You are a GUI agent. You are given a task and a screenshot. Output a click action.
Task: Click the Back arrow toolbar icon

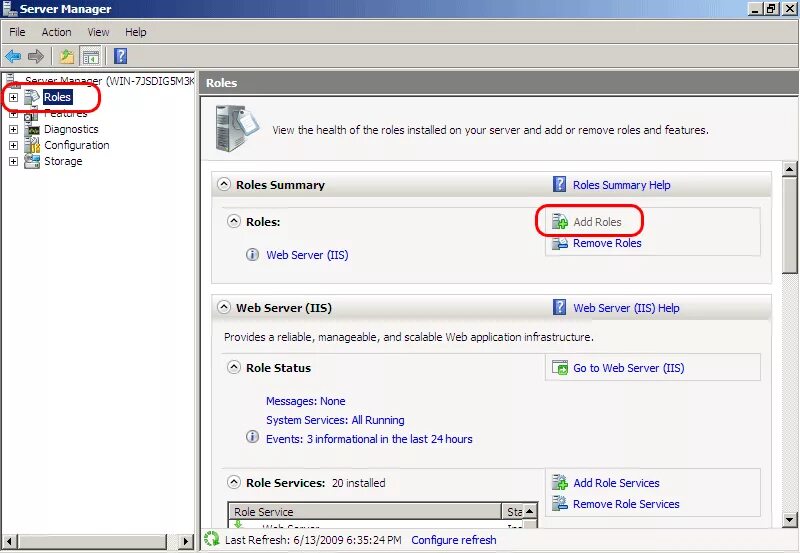pyautogui.click(x=13, y=56)
